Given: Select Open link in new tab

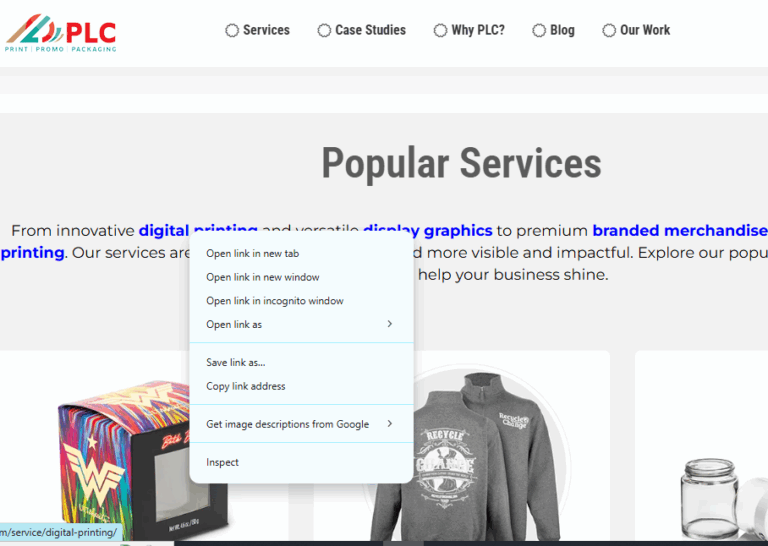Looking at the screenshot, I should 252,254.
